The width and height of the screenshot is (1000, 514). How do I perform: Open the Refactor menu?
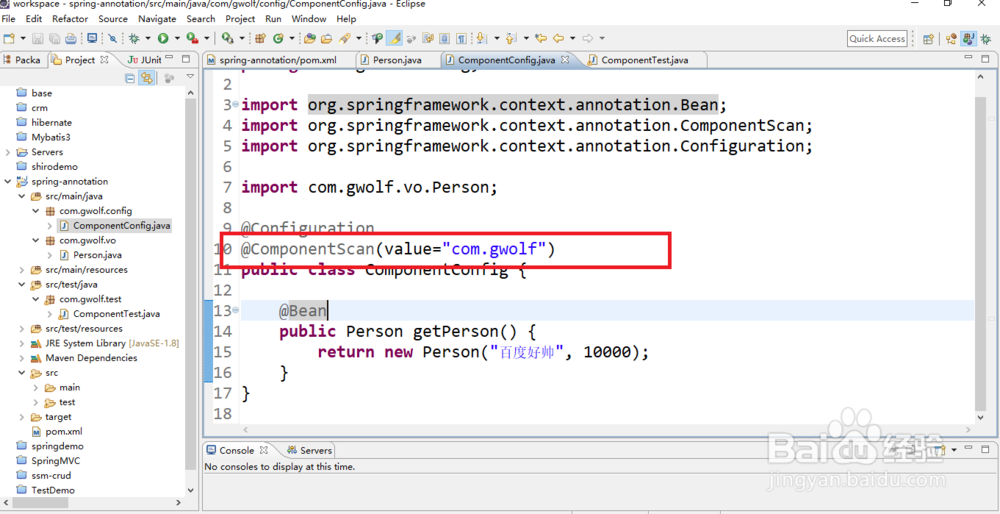(70, 19)
